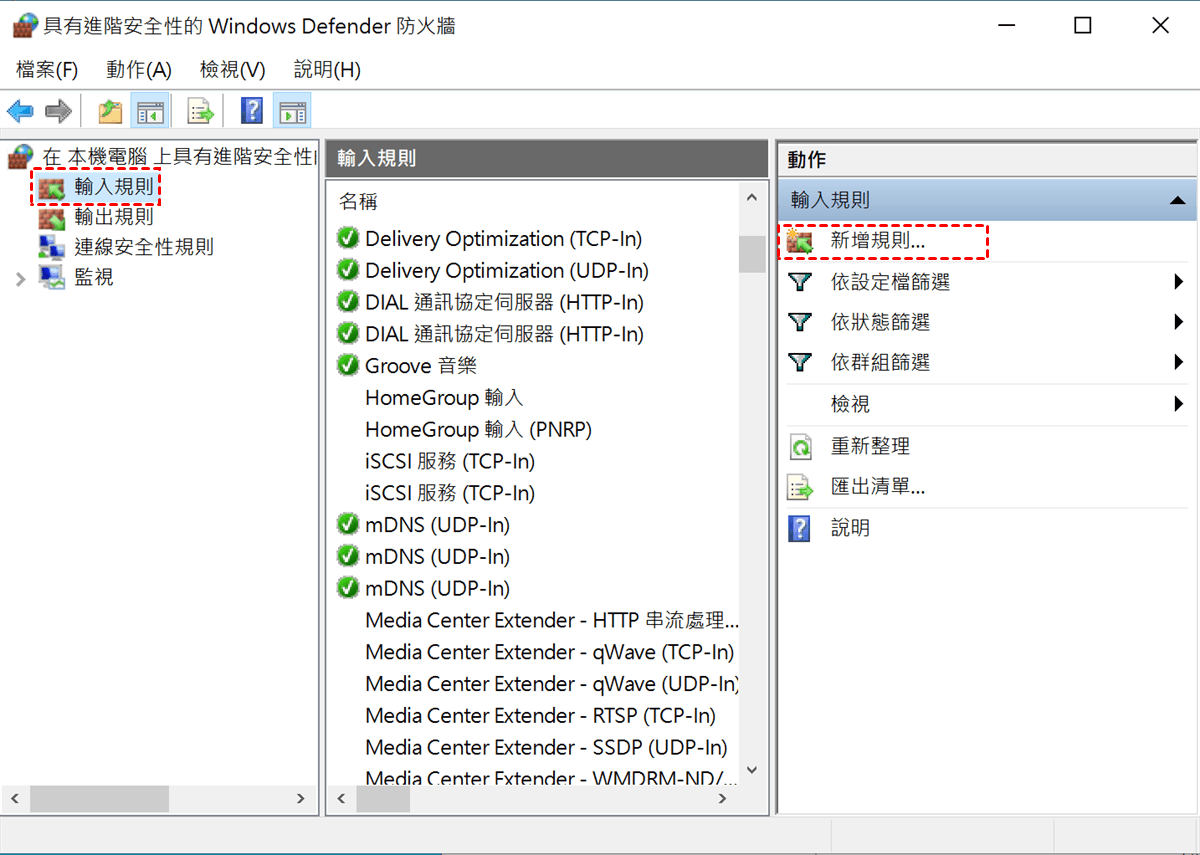Toggle the Action pane toolbar icon
Viewport: 1200px width, 855px height.
(x=291, y=111)
